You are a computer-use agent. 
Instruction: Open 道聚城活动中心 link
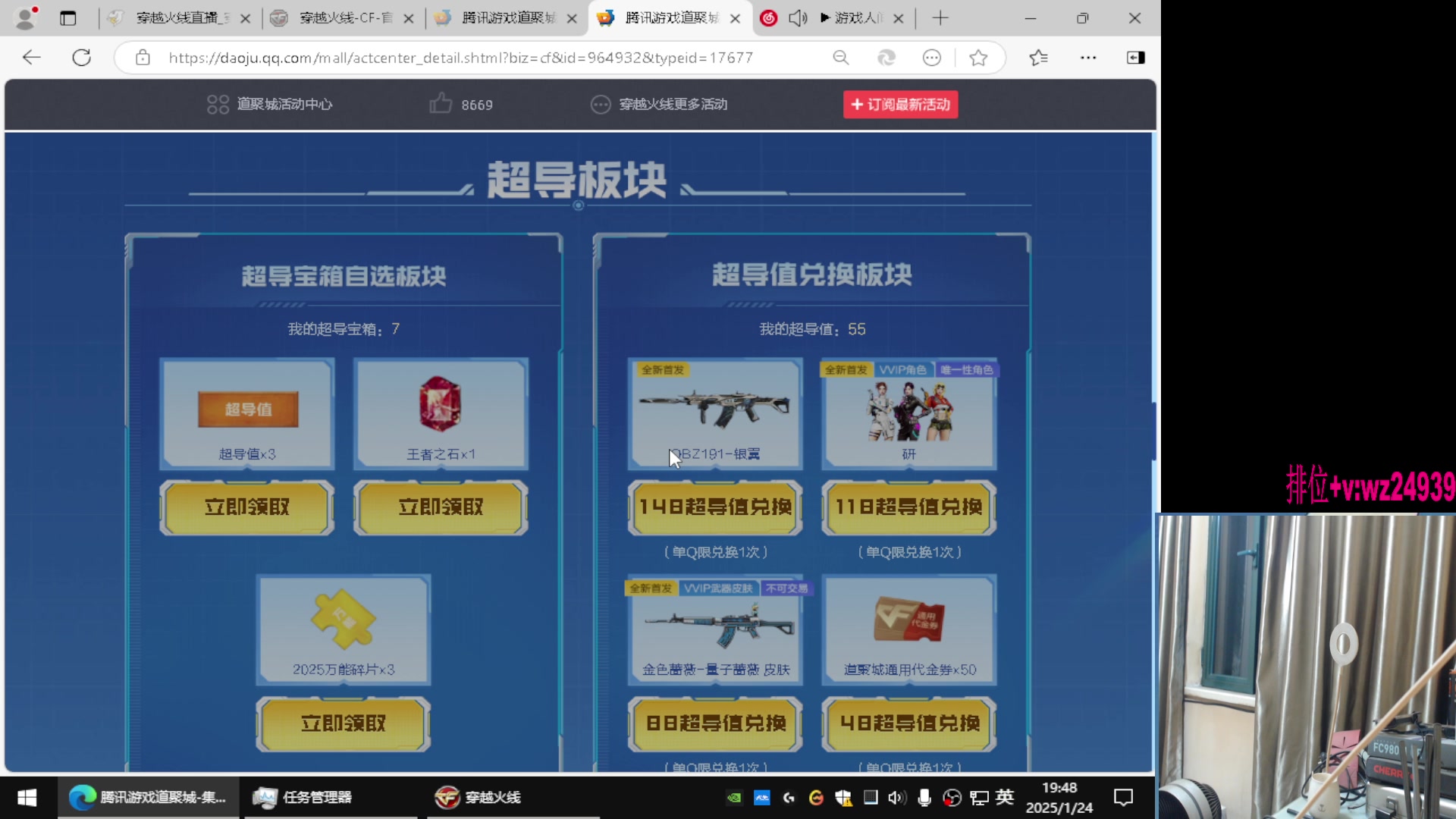pos(270,104)
